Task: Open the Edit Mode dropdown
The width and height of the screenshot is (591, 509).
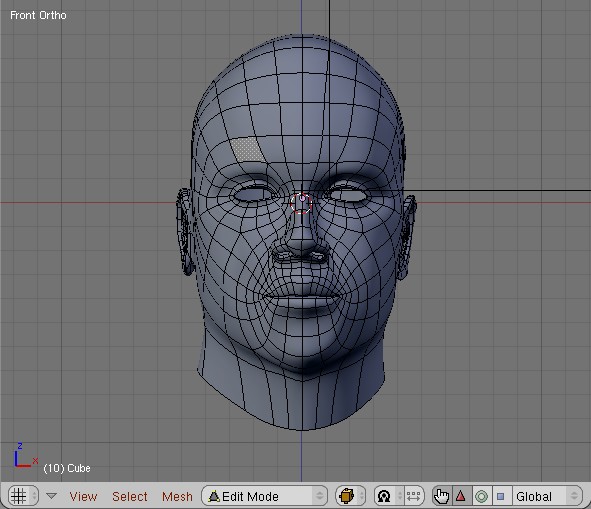Action: (x=265, y=496)
